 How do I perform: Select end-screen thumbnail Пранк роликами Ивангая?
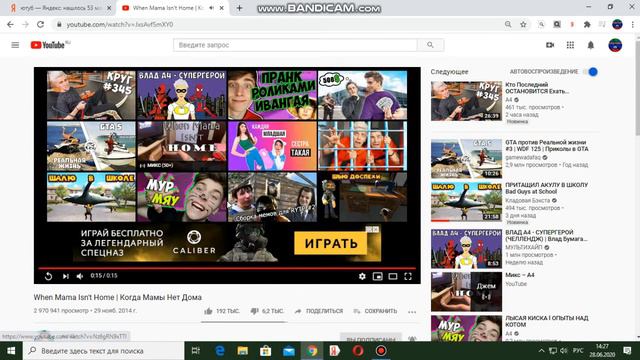pos(272,95)
